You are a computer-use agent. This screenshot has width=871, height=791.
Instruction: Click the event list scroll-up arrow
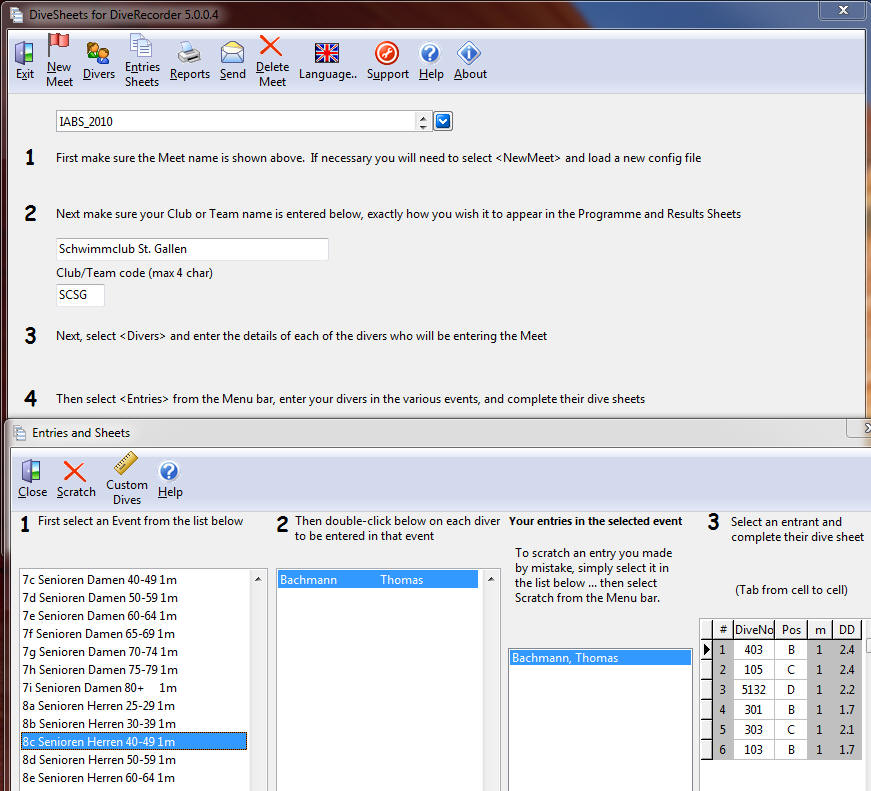[x=258, y=579]
